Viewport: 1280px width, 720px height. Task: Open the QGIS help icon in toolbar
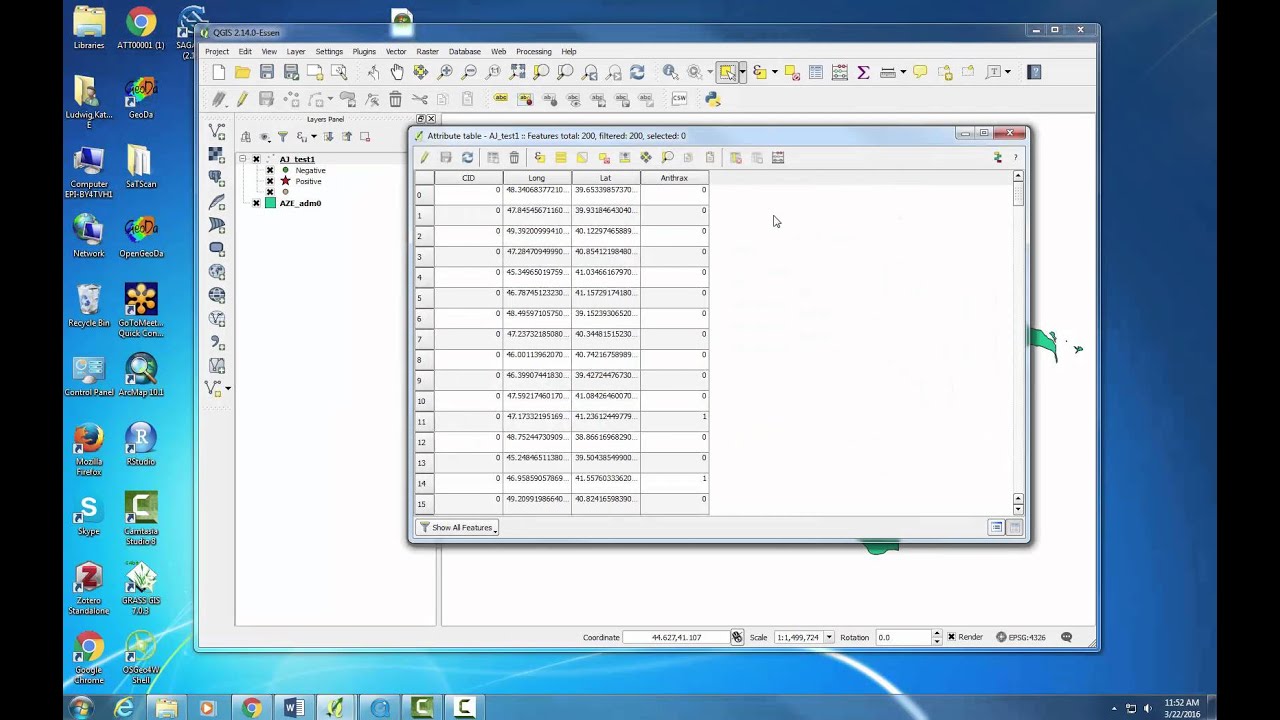coord(1034,72)
